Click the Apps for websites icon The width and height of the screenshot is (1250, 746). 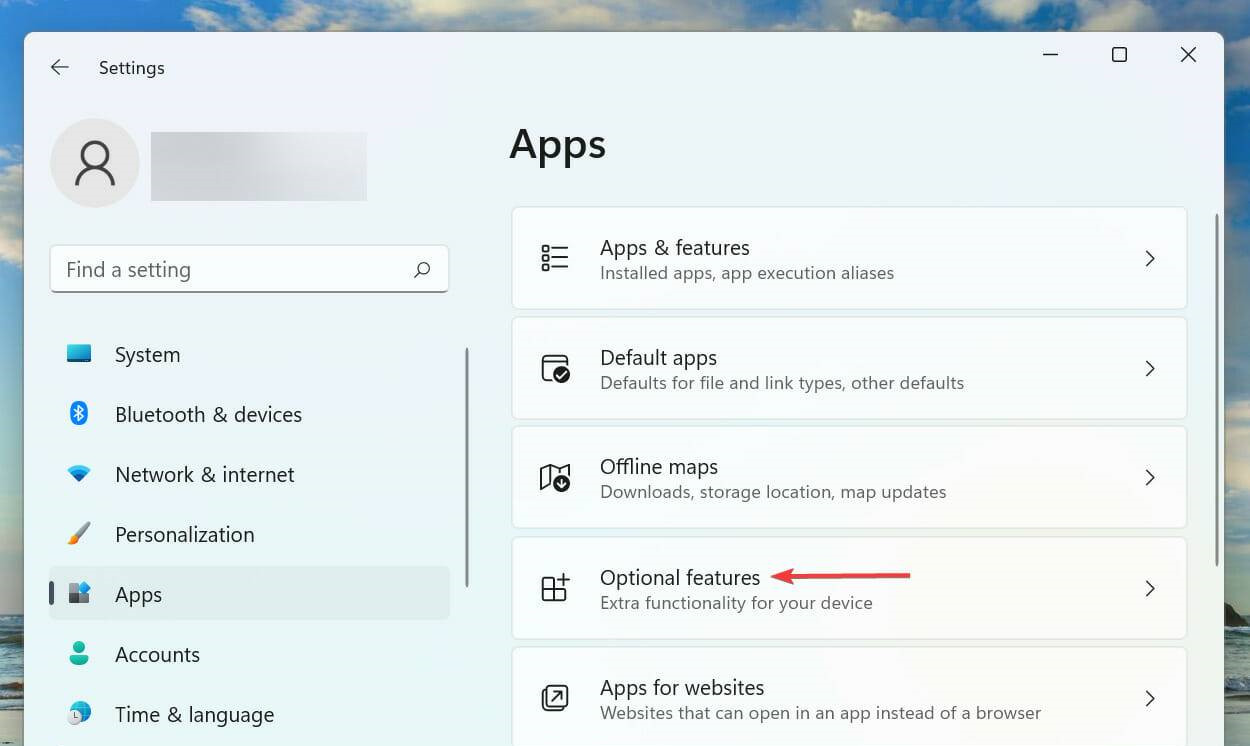[x=555, y=698]
